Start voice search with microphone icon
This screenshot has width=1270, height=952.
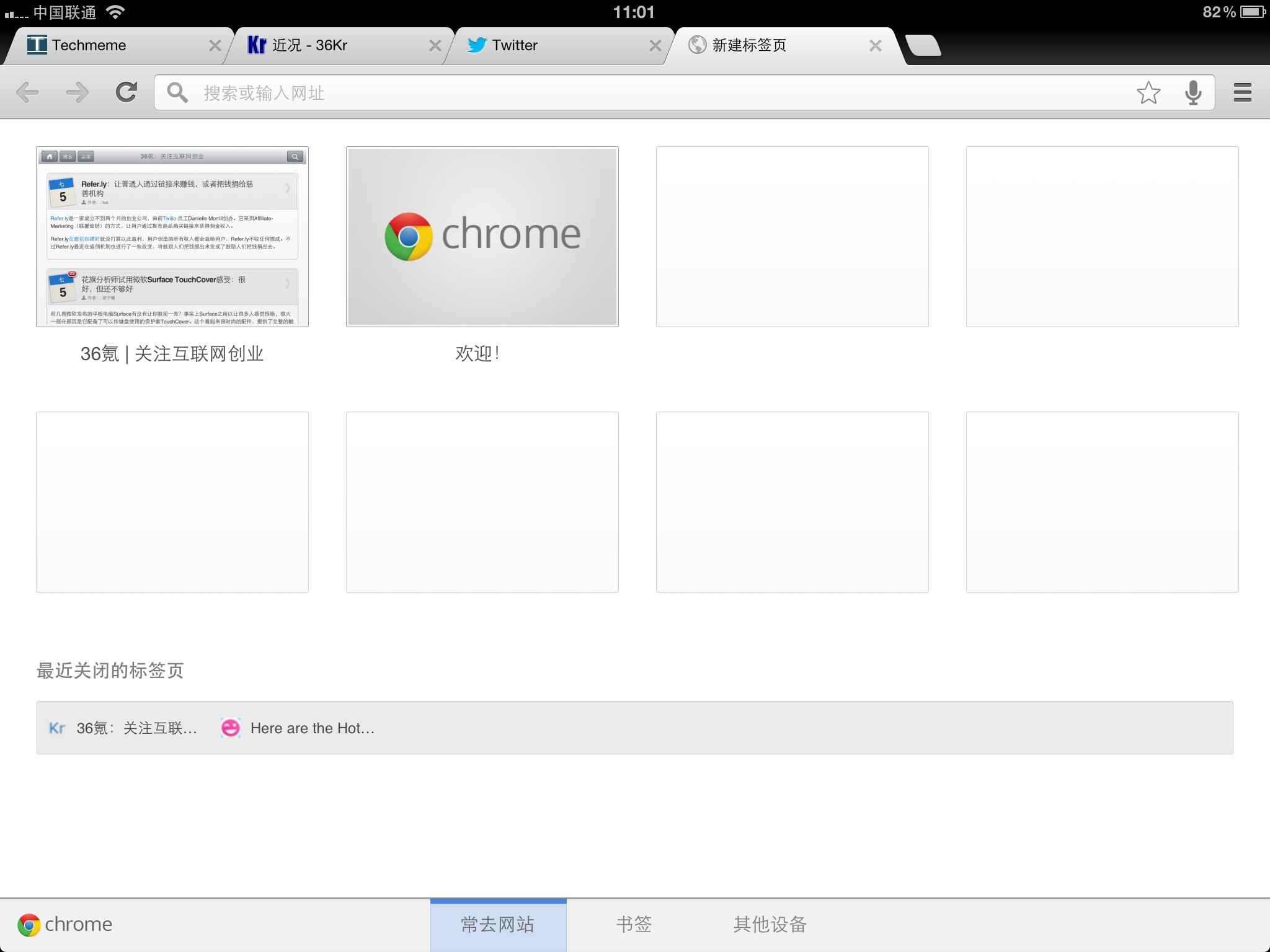(1192, 93)
